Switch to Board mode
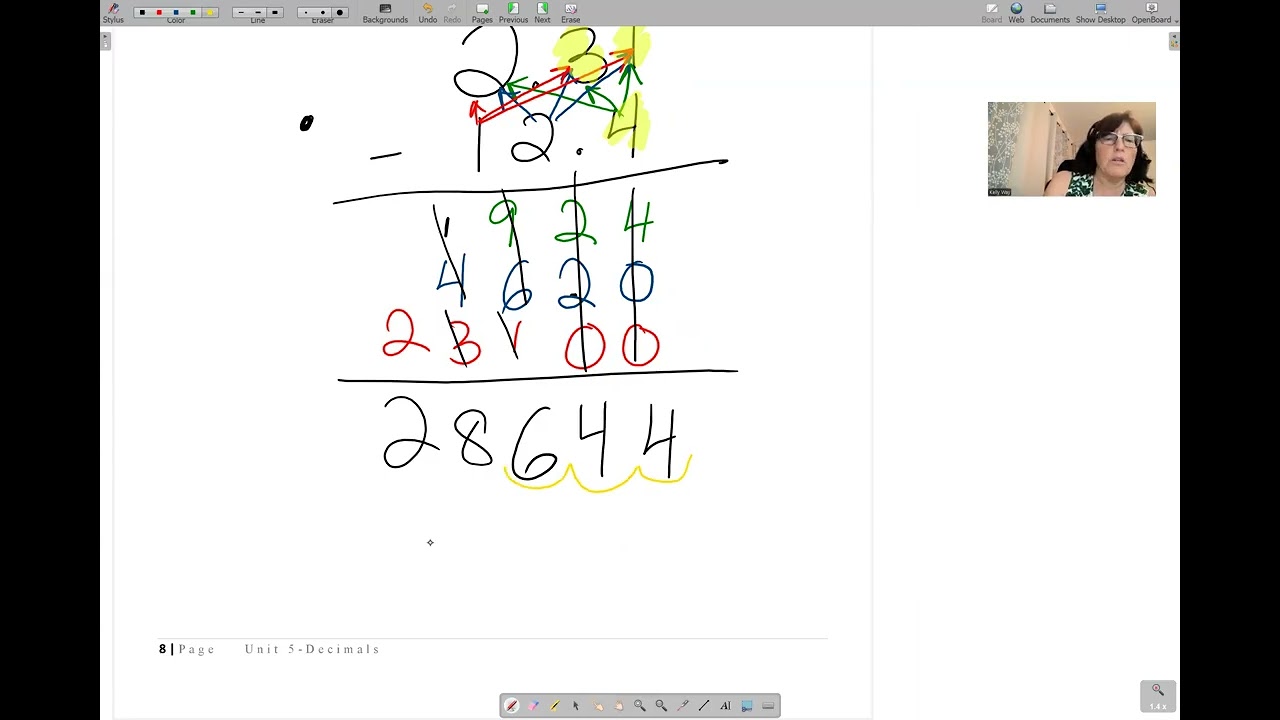The image size is (1280, 720). tap(992, 12)
